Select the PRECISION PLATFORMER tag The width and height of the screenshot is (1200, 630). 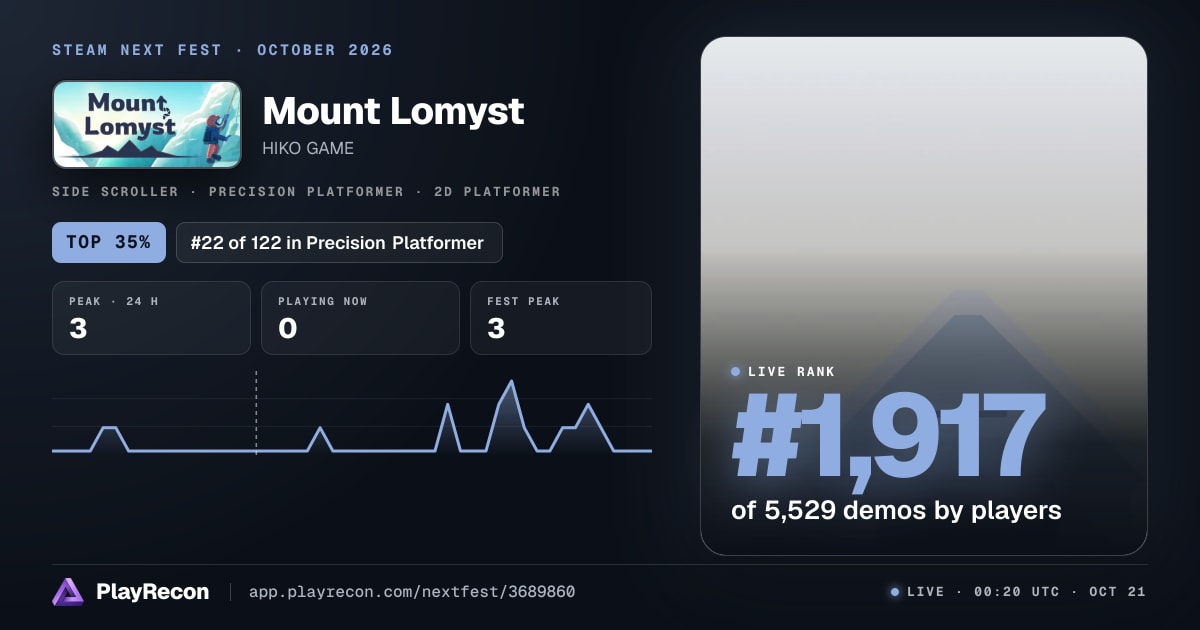[306, 191]
